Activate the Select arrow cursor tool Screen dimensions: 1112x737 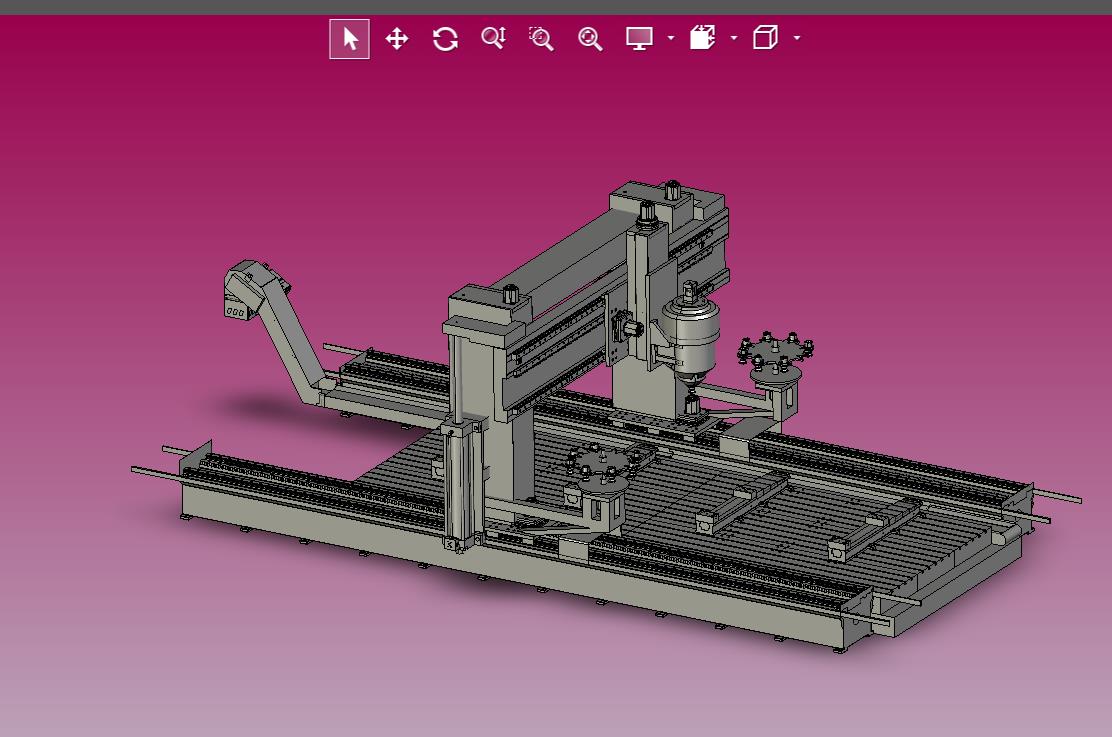(350, 39)
